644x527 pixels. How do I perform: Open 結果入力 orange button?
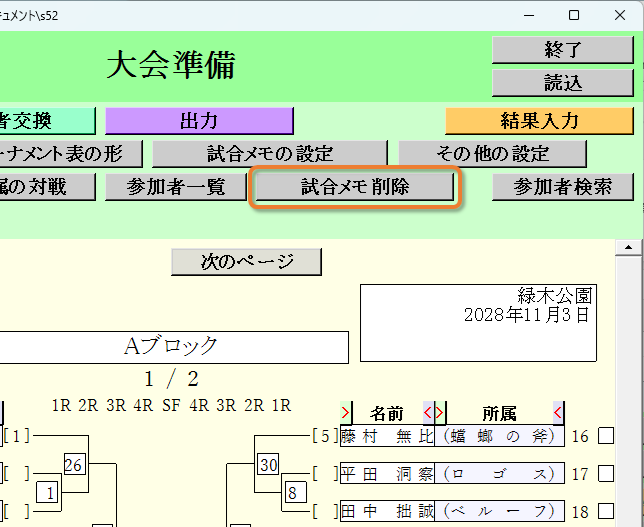pos(539,121)
